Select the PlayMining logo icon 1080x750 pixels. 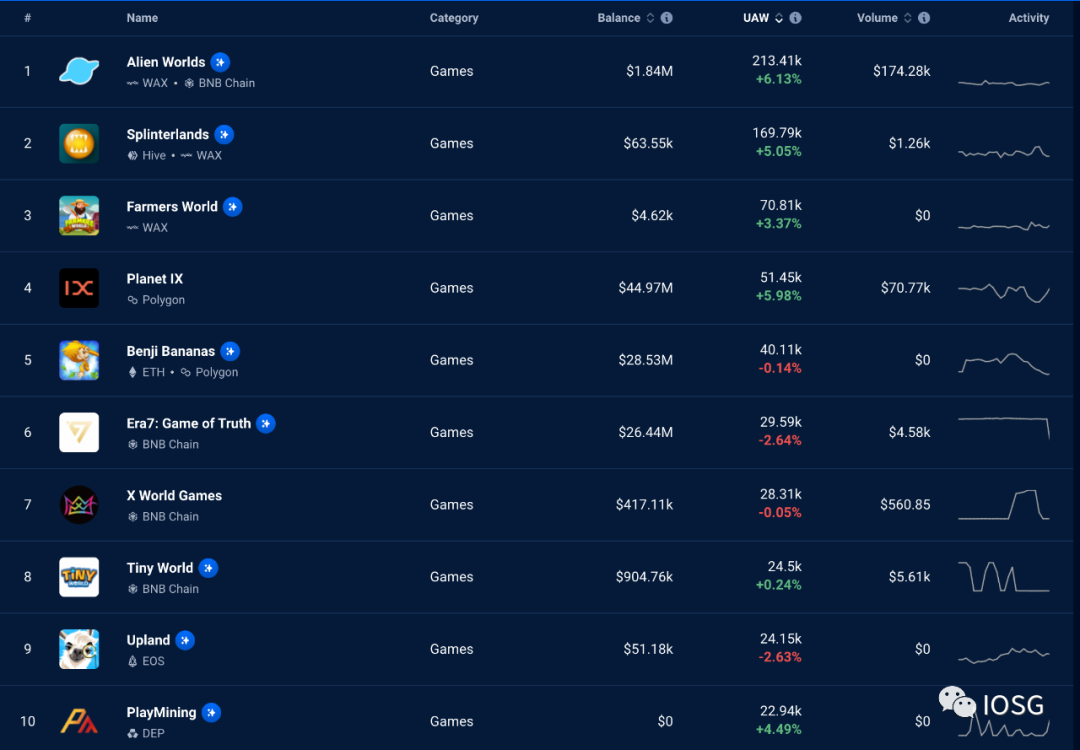79,721
